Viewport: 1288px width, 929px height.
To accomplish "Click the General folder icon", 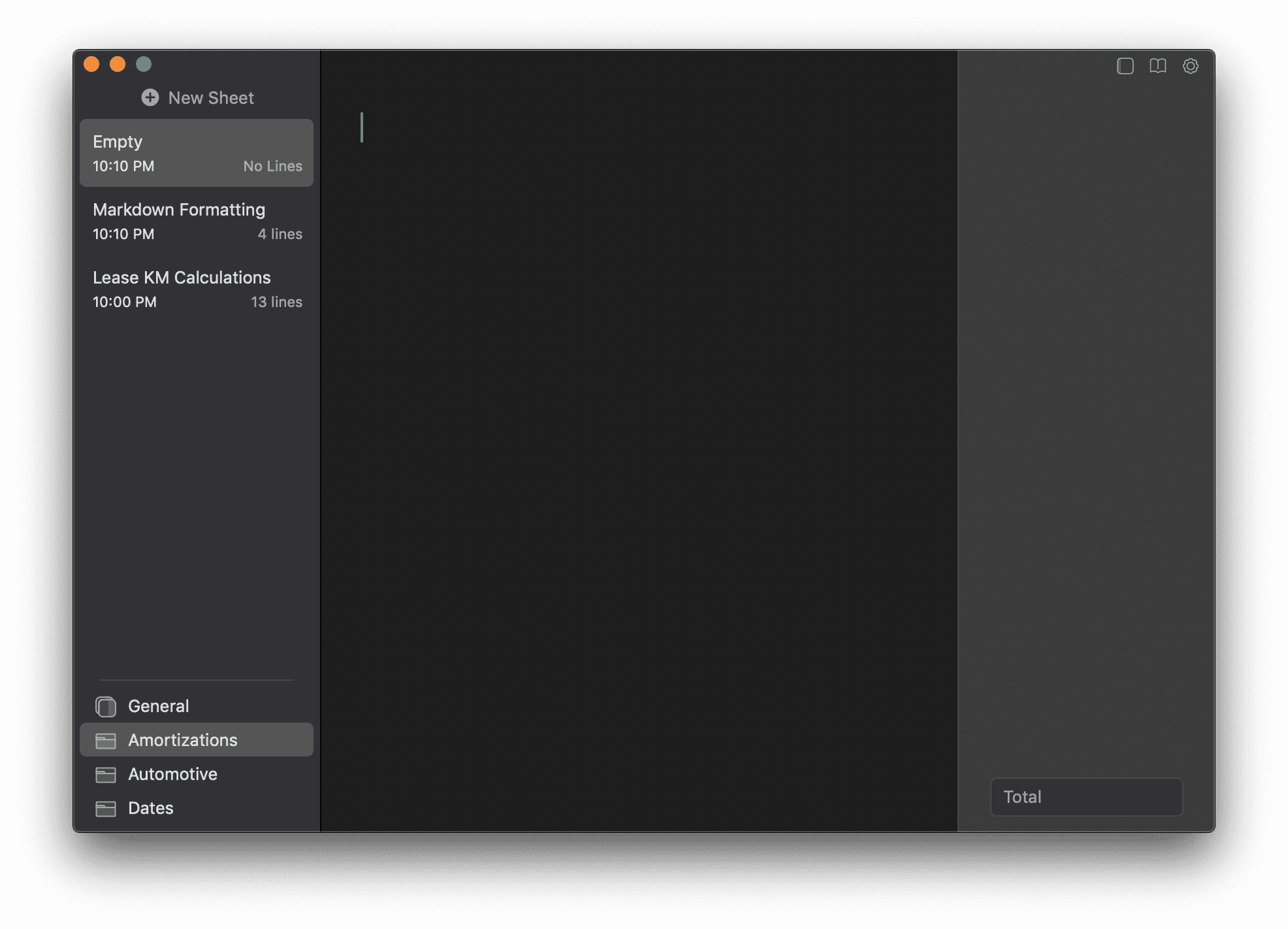I will (x=106, y=706).
